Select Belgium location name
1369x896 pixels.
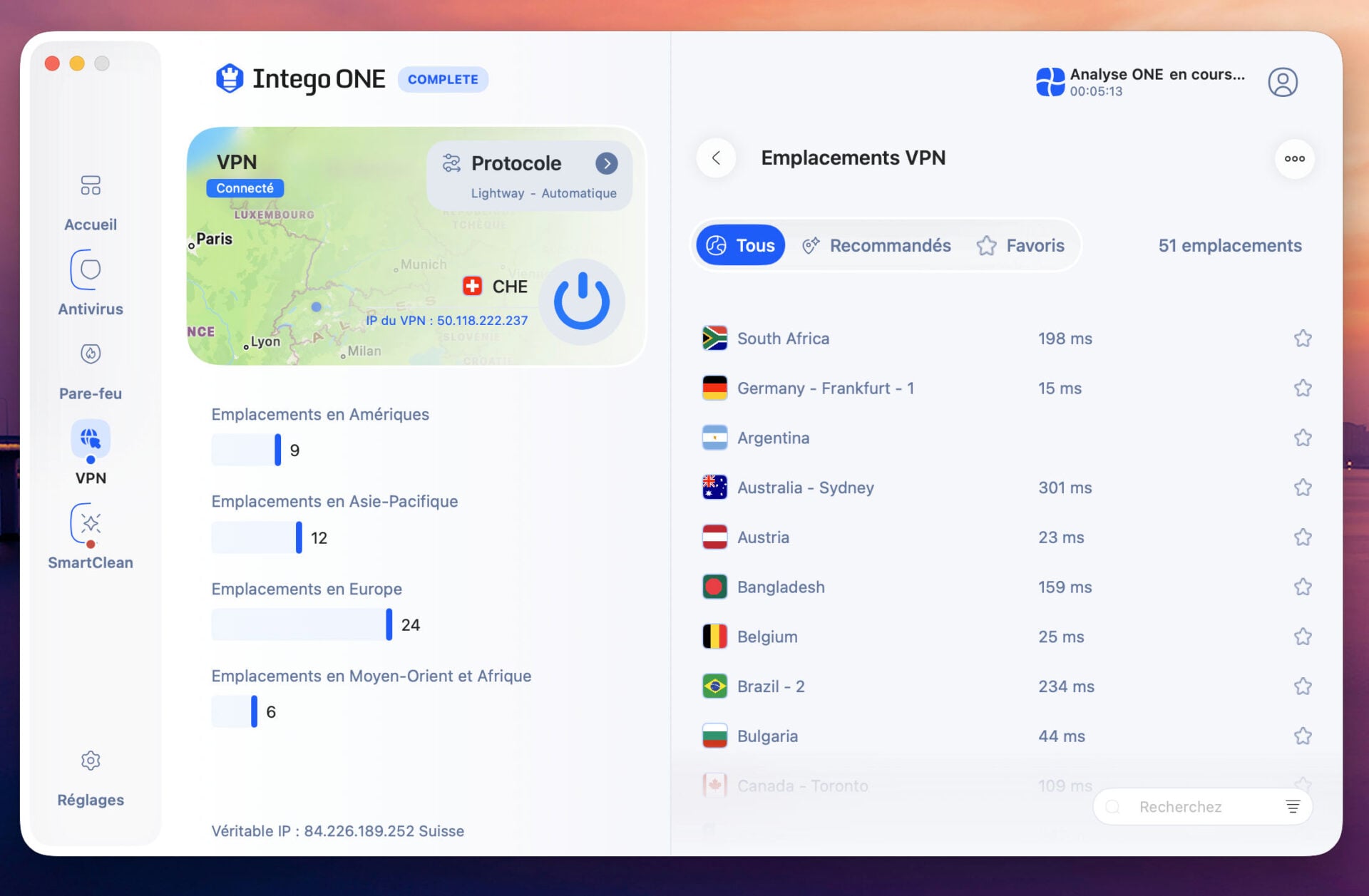coord(767,637)
